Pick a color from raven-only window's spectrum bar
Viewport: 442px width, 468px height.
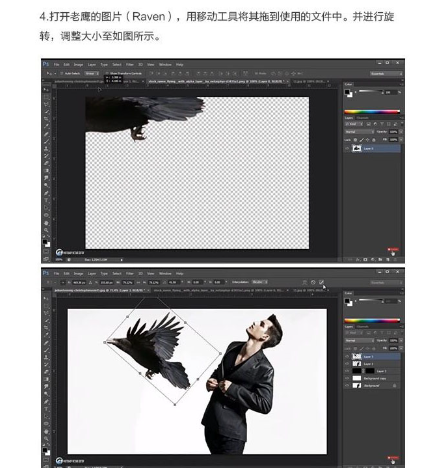click(372, 112)
